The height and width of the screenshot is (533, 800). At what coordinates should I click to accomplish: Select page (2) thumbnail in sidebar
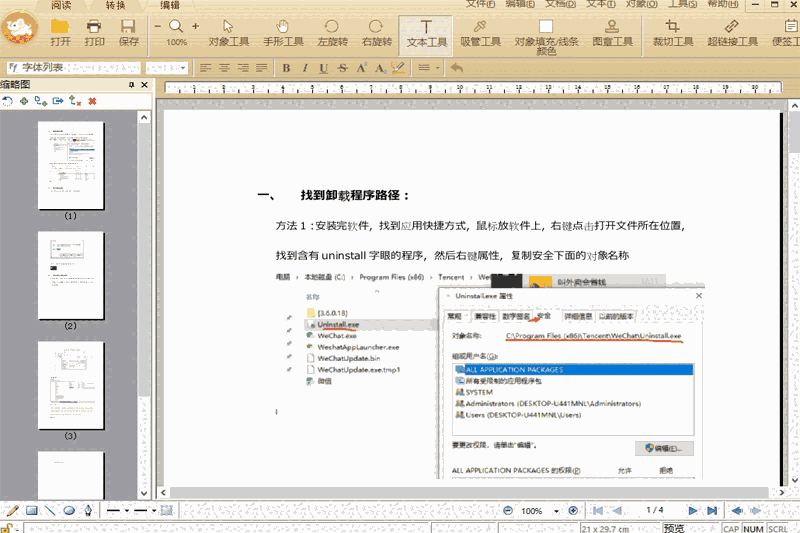pos(71,275)
